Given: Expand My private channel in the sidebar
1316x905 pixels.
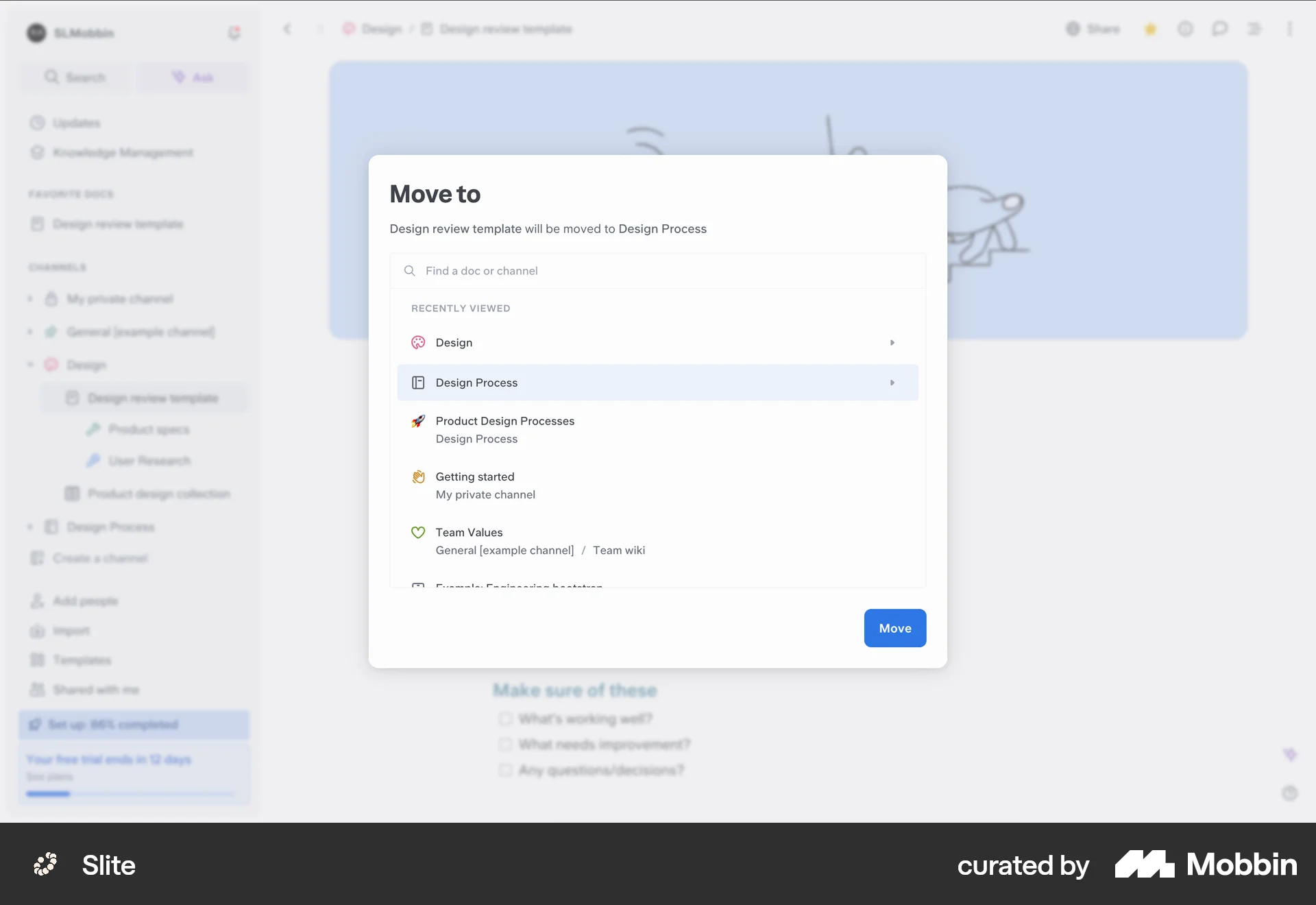Looking at the screenshot, I should point(29,298).
